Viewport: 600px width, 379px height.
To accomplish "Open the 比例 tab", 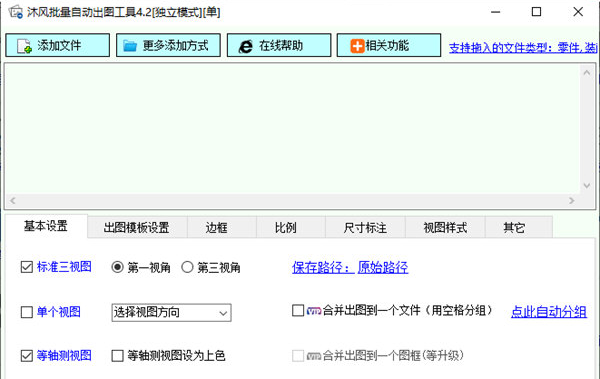I will (x=291, y=227).
